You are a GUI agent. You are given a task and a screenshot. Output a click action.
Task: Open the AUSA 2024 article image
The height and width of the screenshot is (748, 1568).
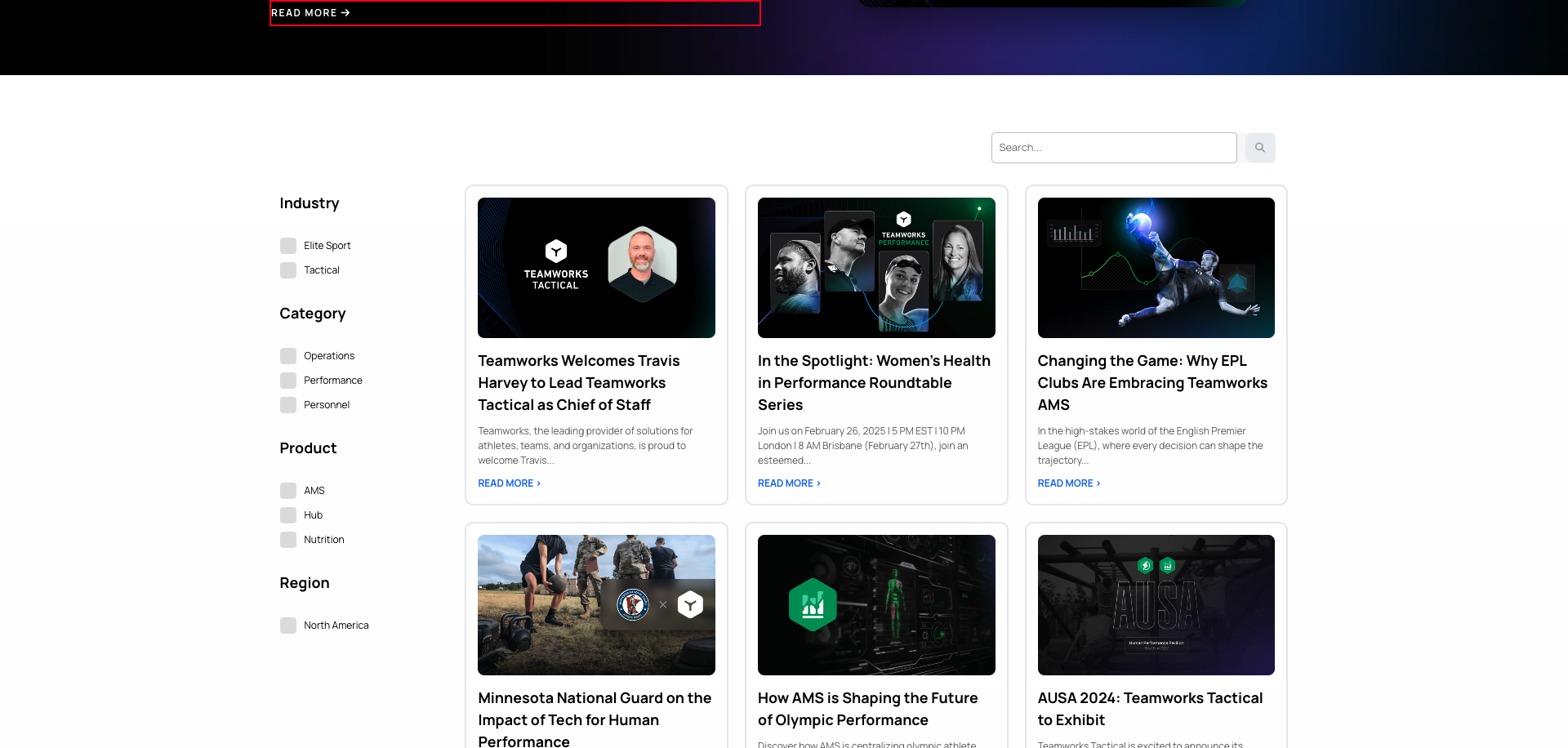pyautogui.click(x=1156, y=604)
